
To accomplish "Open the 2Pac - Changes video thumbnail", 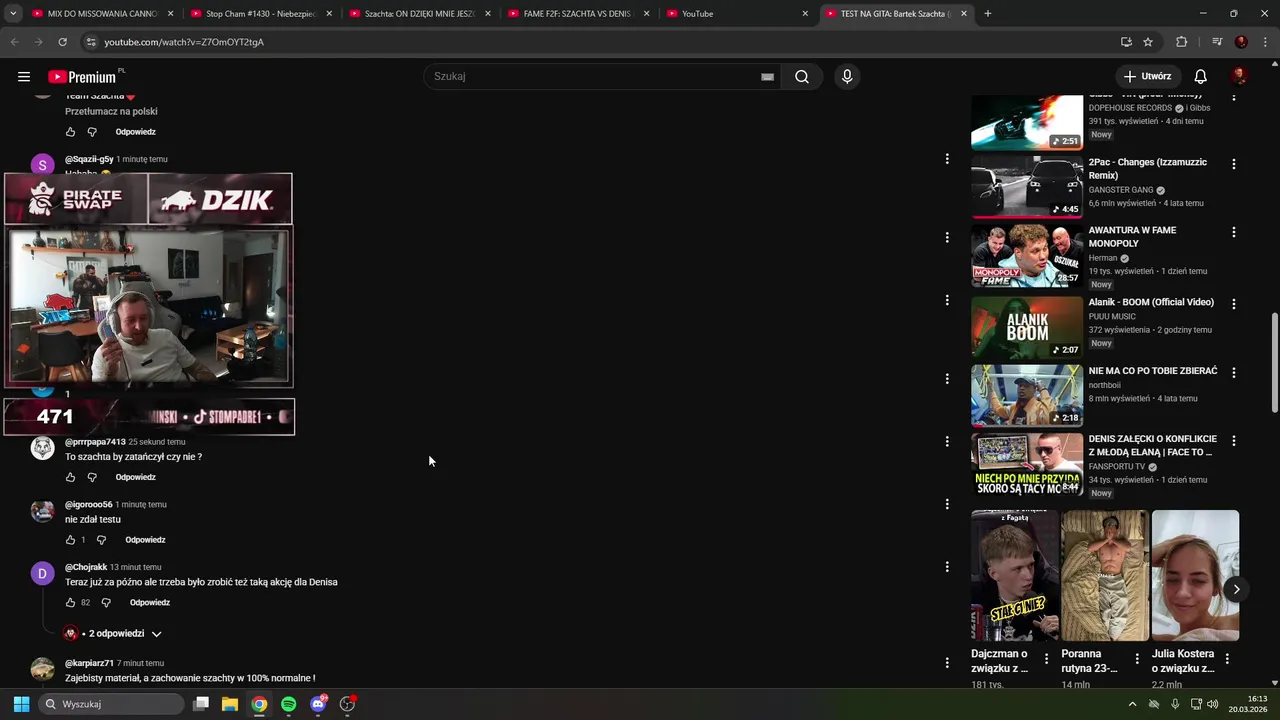I will pyautogui.click(x=1027, y=187).
